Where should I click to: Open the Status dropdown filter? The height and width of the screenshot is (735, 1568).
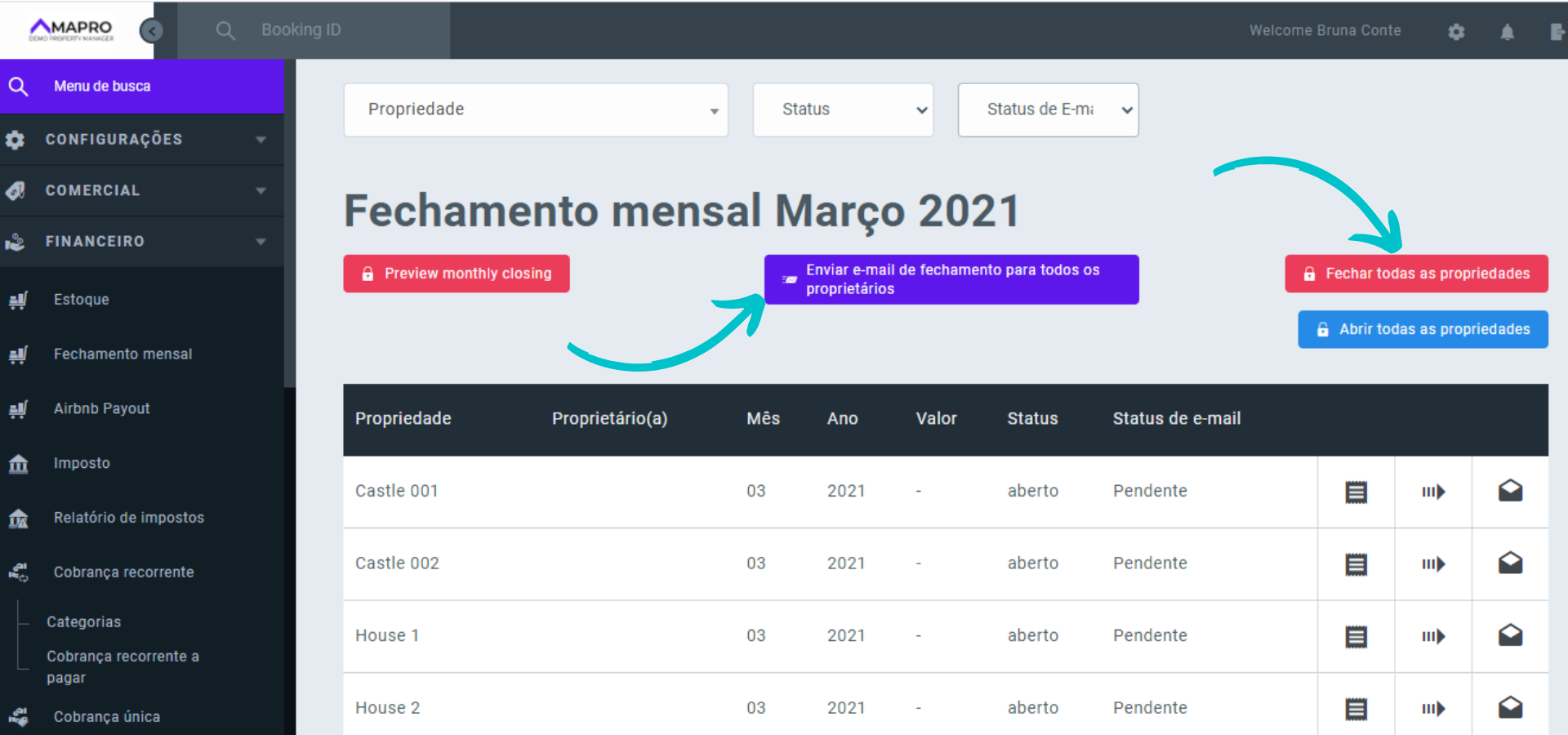click(843, 109)
